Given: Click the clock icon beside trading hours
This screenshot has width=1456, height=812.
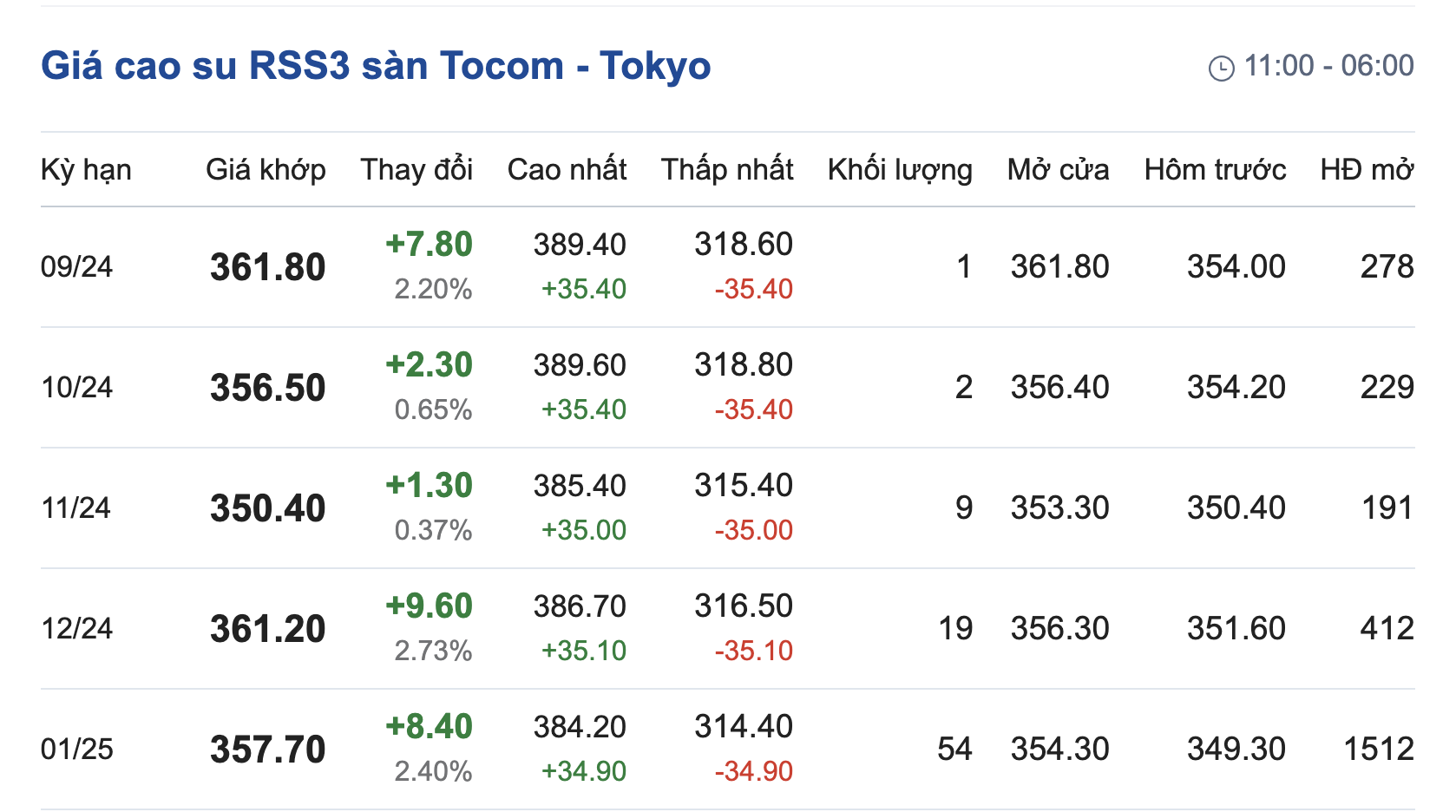Looking at the screenshot, I should (1222, 68).
